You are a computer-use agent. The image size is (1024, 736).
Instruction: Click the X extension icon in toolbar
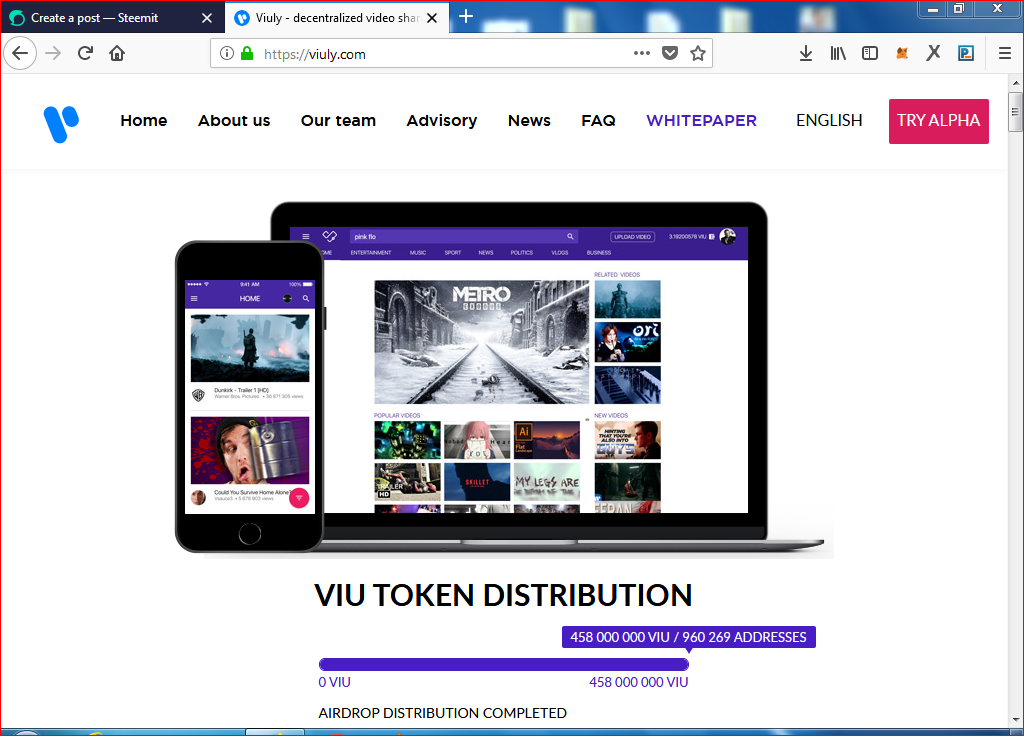click(933, 53)
